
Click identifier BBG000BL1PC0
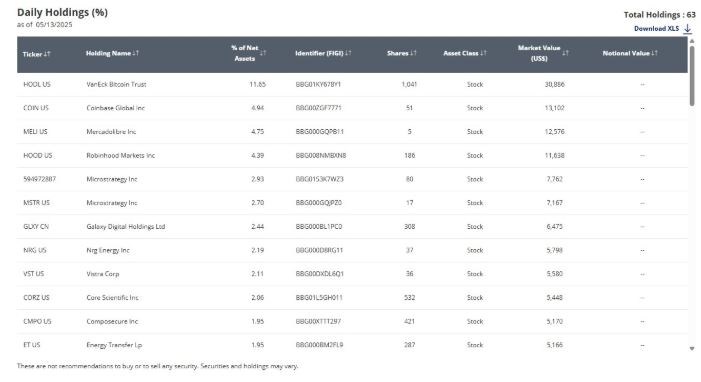pyautogui.click(x=319, y=226)
